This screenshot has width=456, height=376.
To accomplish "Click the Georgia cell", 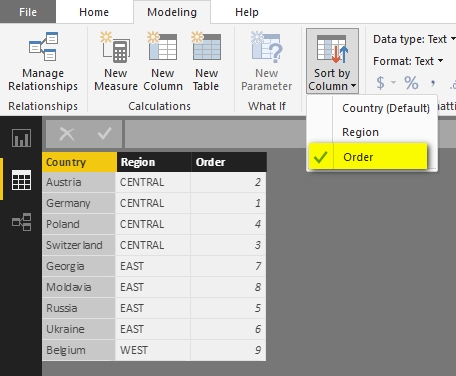I will tap(79, 266).
